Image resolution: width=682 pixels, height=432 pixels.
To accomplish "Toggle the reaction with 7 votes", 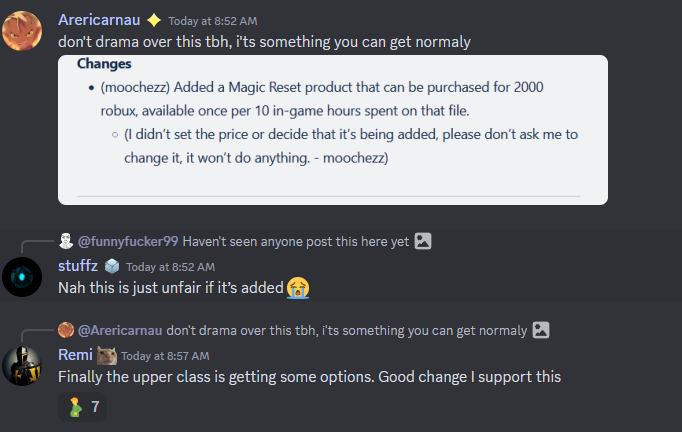I will coord(82,407).
